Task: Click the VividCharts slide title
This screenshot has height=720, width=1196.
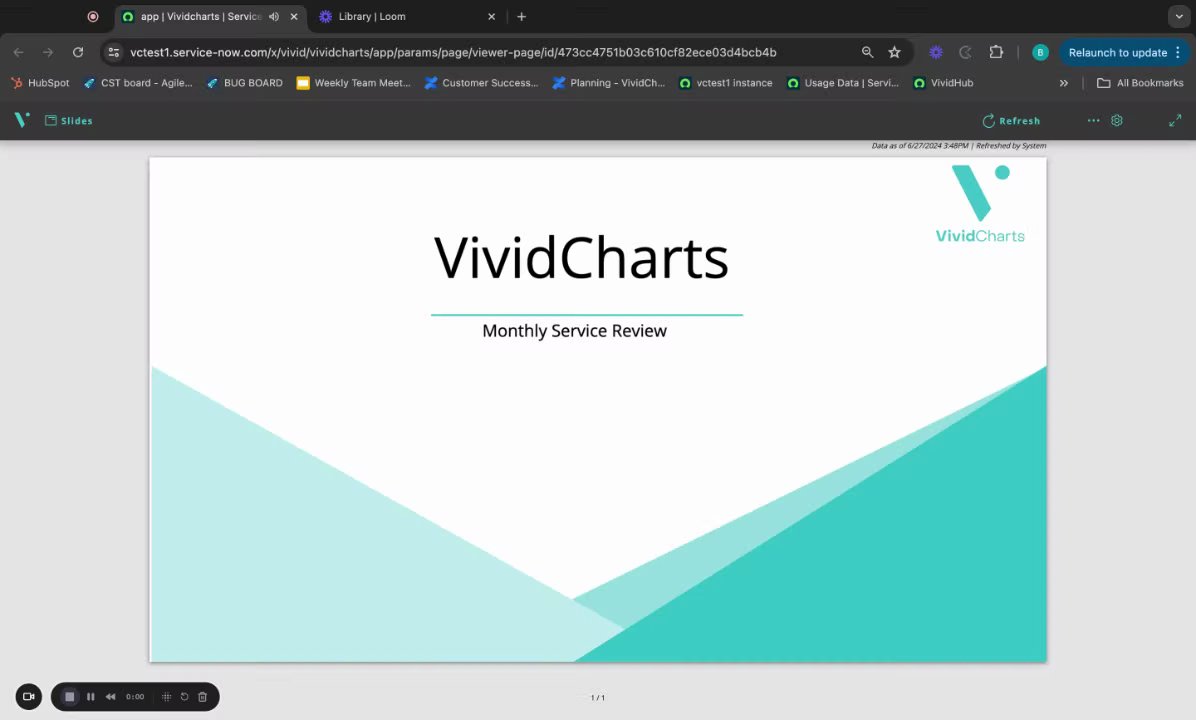Action: pos(581,258)
